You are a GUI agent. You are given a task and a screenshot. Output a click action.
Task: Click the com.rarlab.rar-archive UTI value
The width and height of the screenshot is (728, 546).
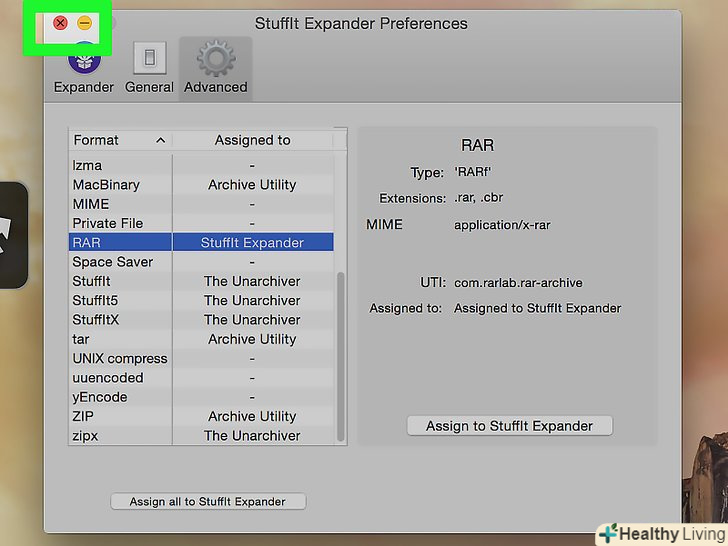click(518, 283)
